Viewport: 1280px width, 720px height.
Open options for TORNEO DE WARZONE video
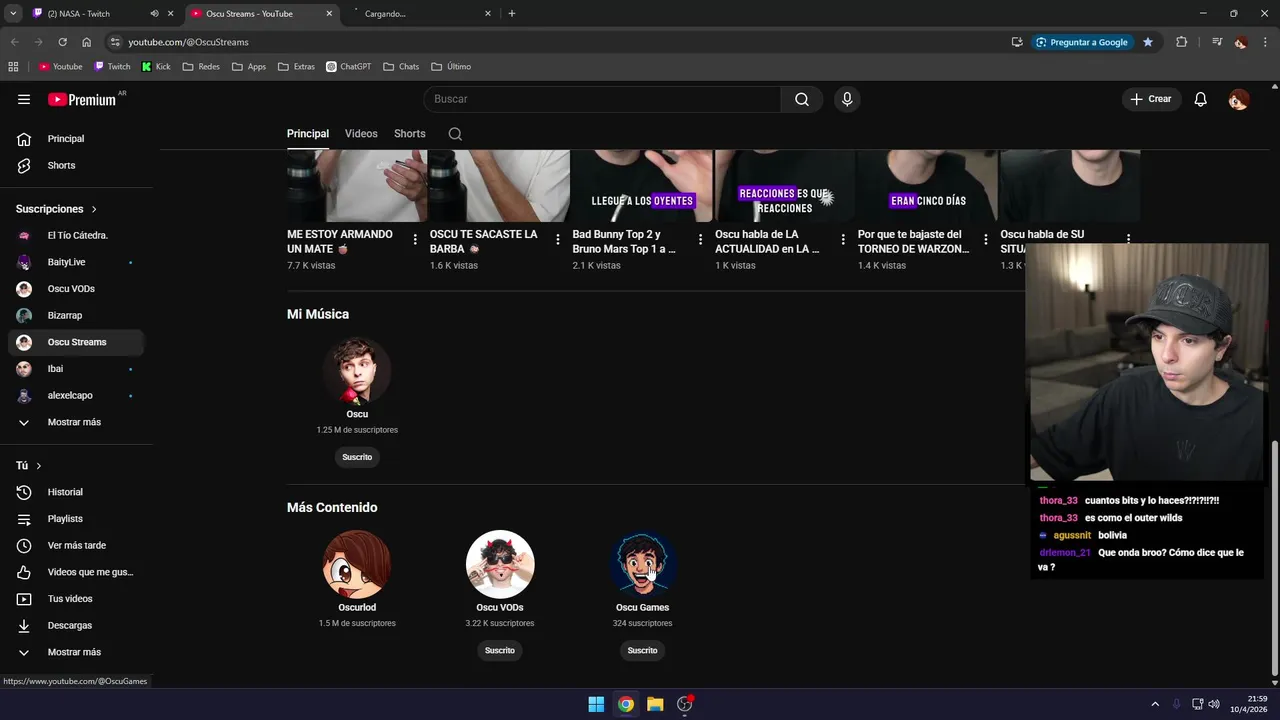(x=986, y=240)
